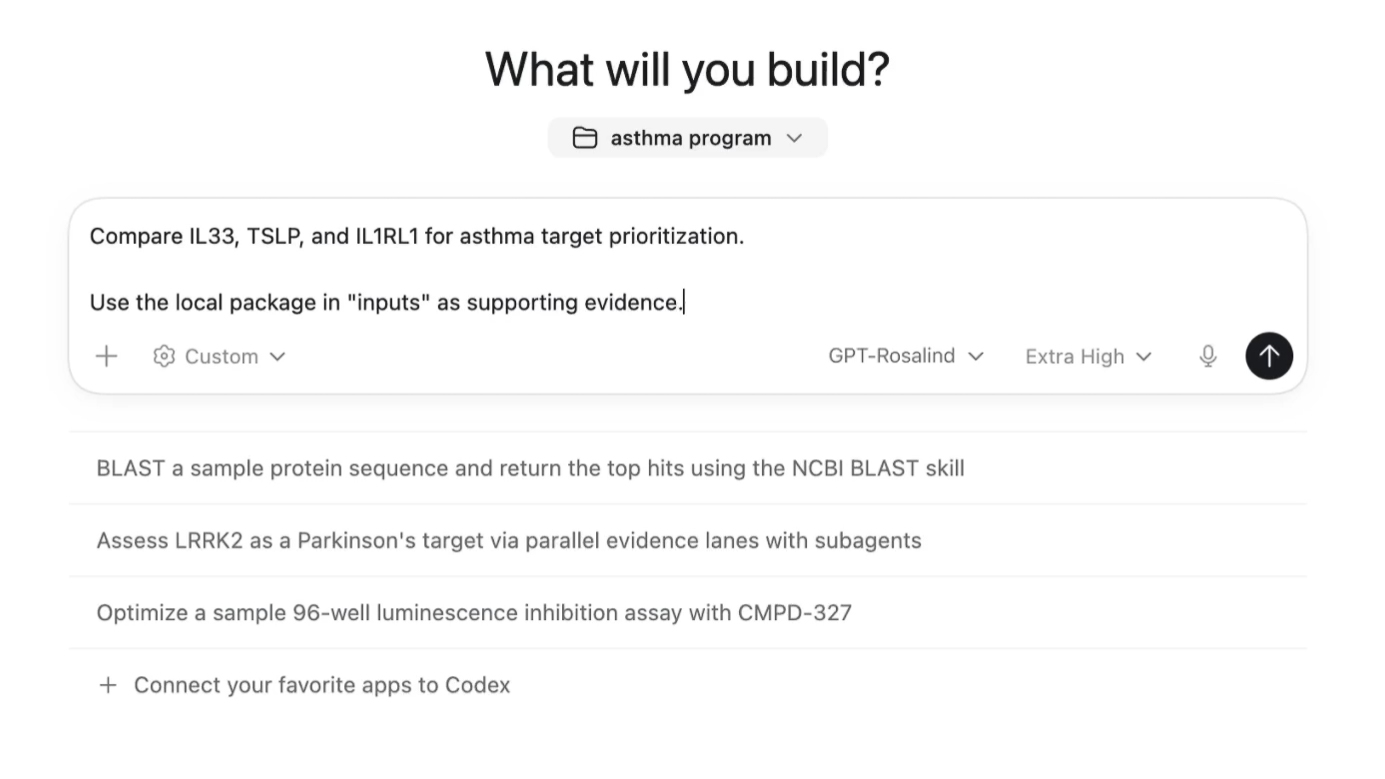
Task: Open the GPT-Rosalind model selector
Action: pos(891,356)
